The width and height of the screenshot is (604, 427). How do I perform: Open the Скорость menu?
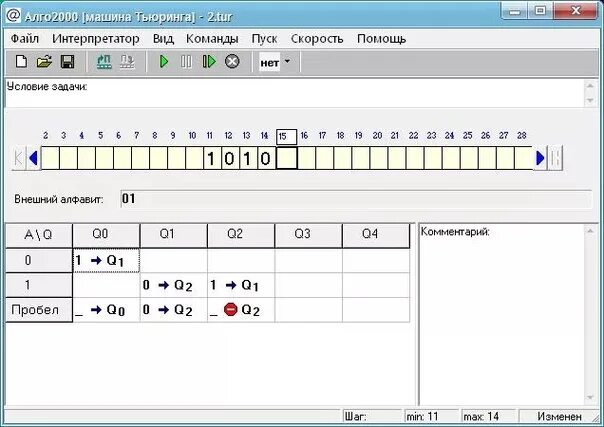[317, 39]
